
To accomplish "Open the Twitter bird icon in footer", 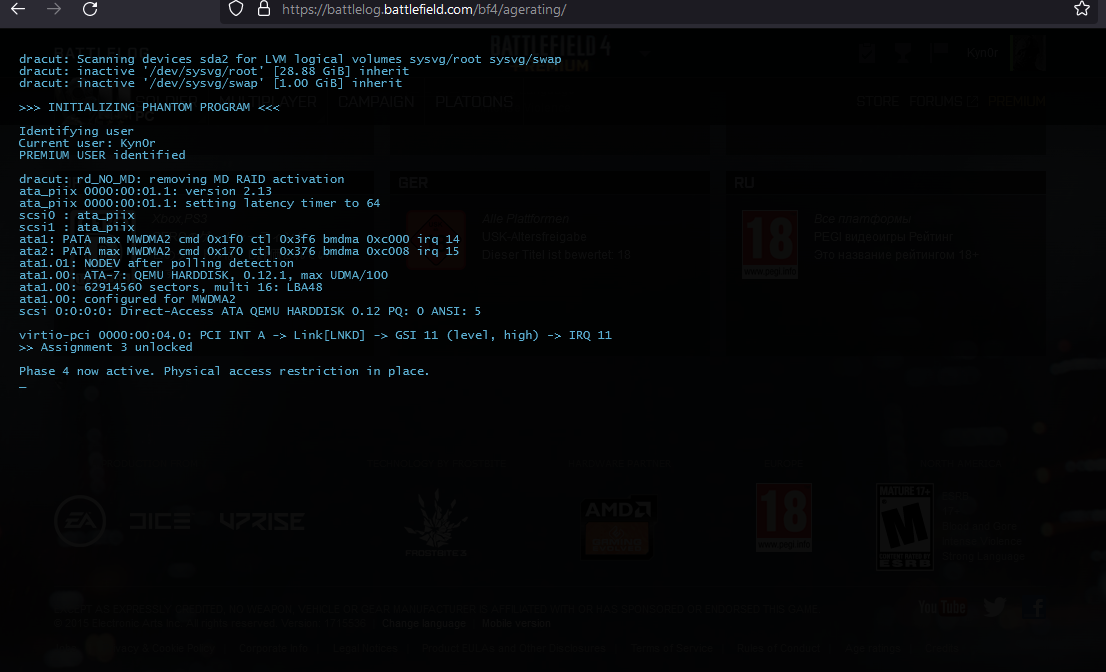I will click(x=995, y=606).
